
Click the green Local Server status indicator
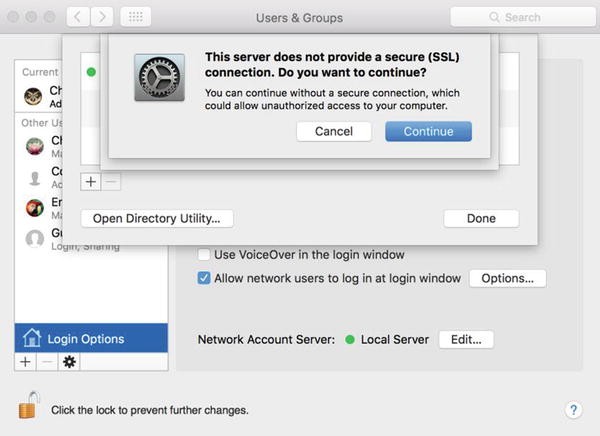click(x=350, y=340)
